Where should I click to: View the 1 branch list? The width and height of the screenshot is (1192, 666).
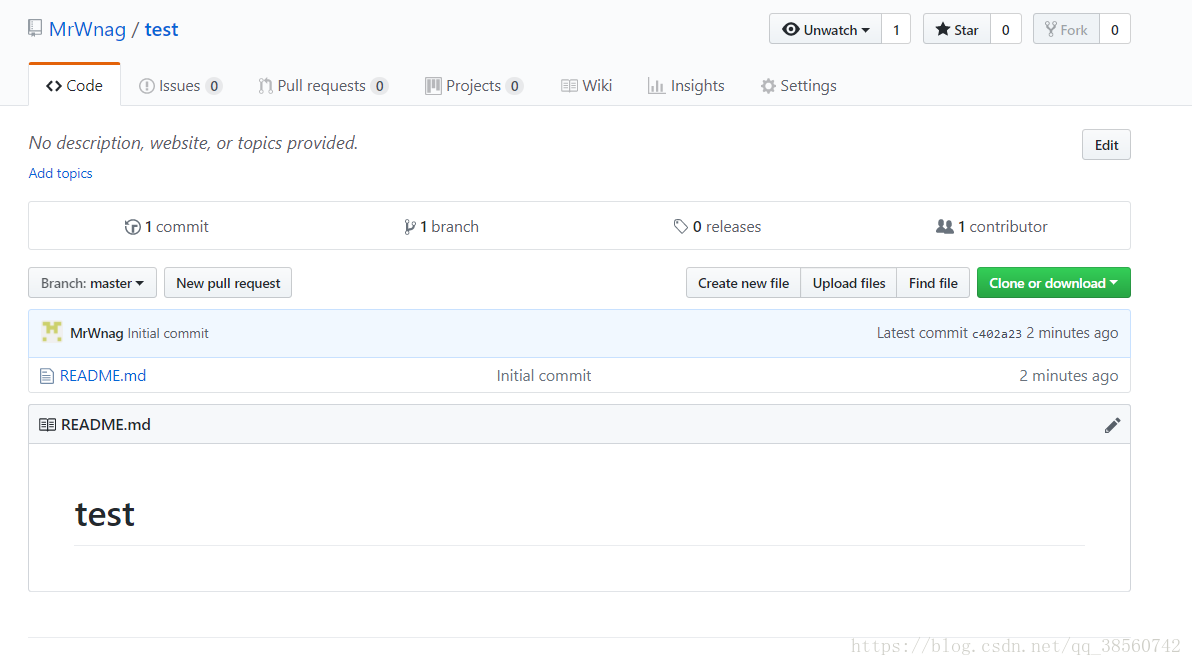pos(441,227)
